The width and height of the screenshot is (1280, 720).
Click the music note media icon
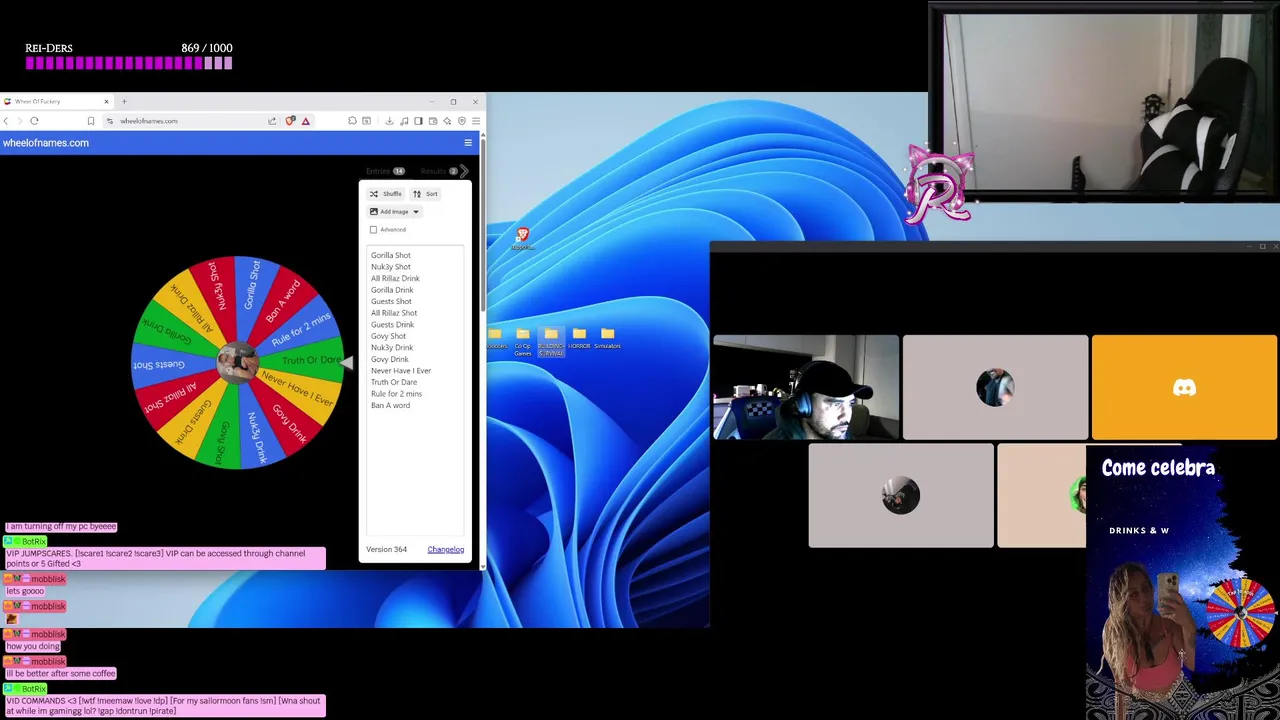pos(403,121)
